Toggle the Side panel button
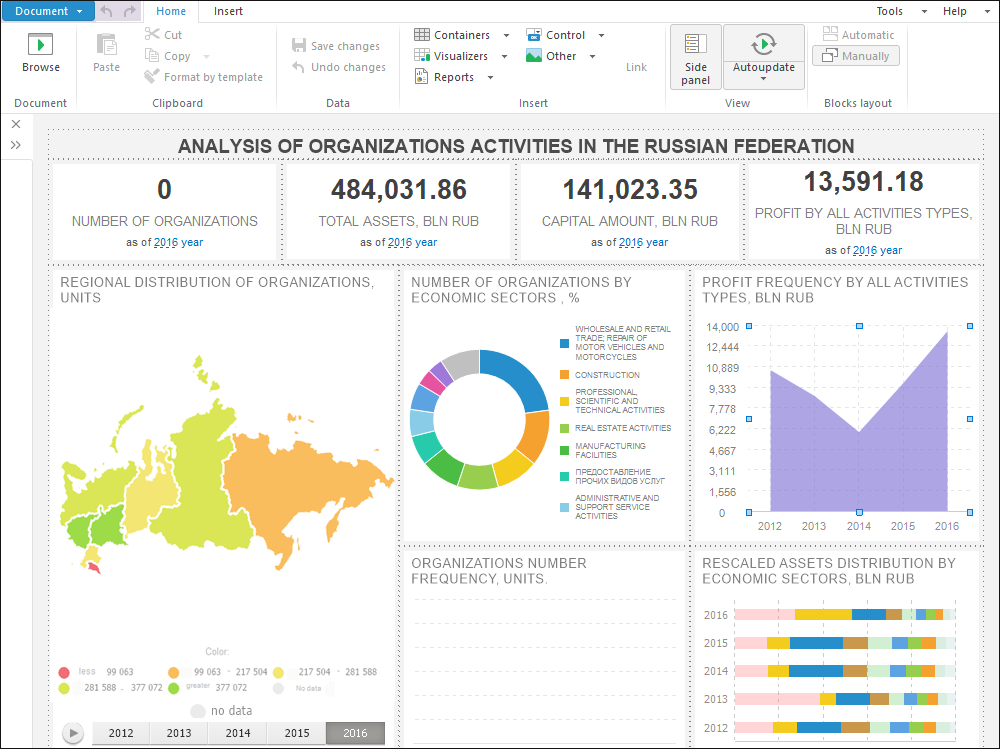The height and width of the screenshot is (749, 1000). tap(696, 57)
